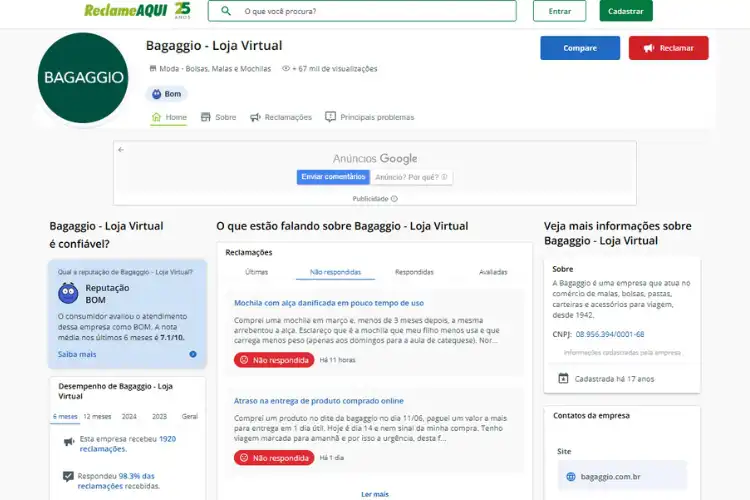Open 'Atraso na entrega de produto' complaint
Viewport: 750px width, 500px height.
(319, 401)
